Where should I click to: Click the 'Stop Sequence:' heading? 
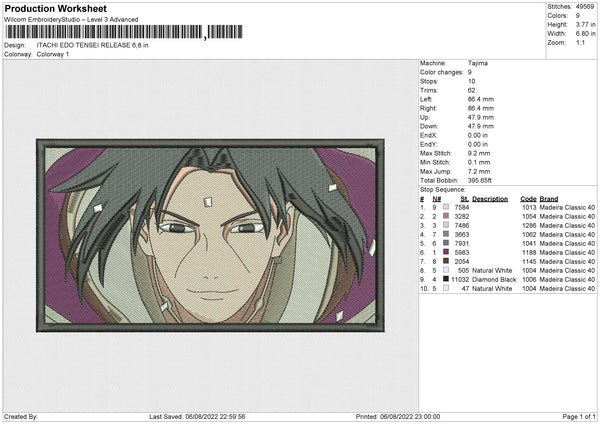pyautogui.click(x=443, y=190)
